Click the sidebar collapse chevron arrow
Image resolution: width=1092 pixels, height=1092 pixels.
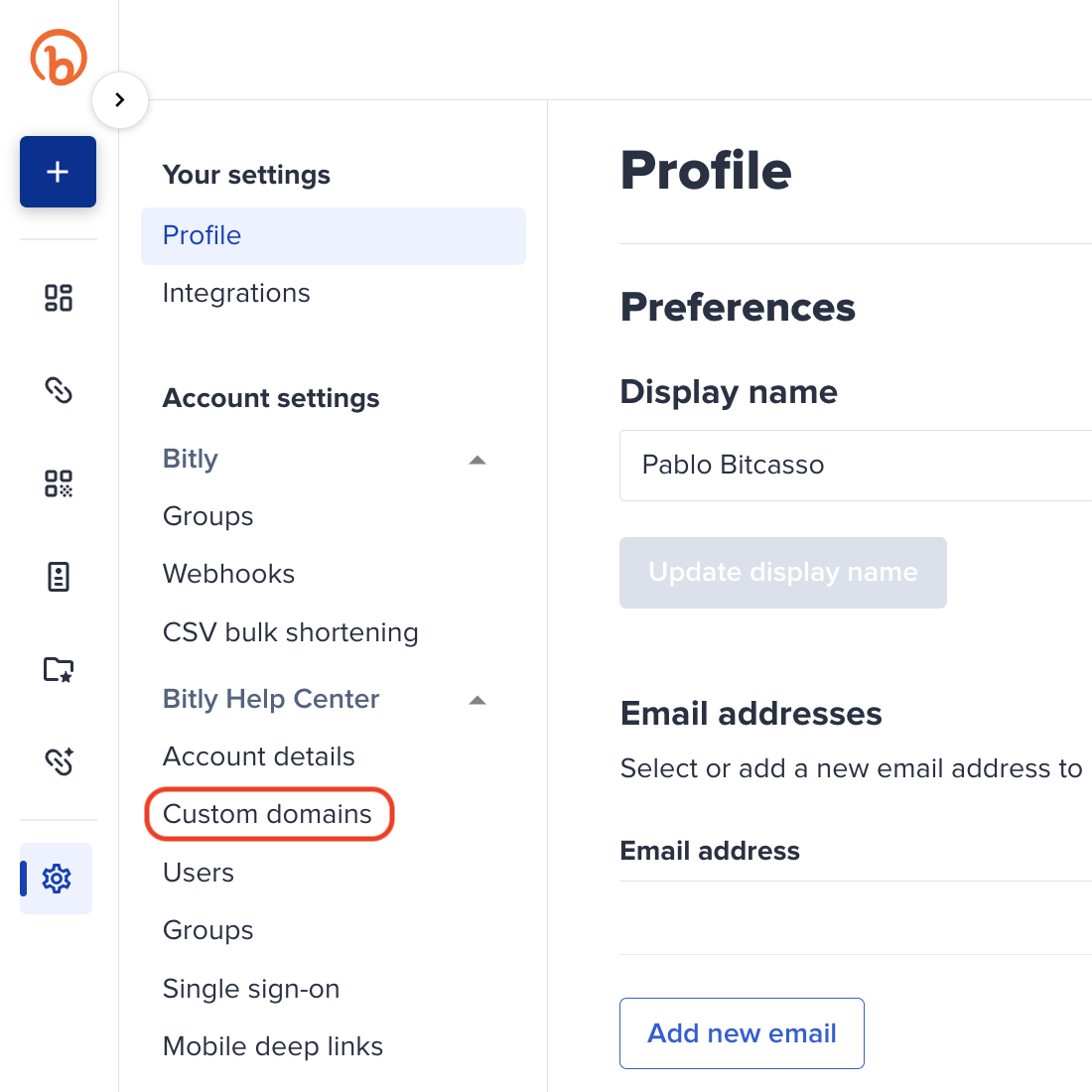coord(119,99)
